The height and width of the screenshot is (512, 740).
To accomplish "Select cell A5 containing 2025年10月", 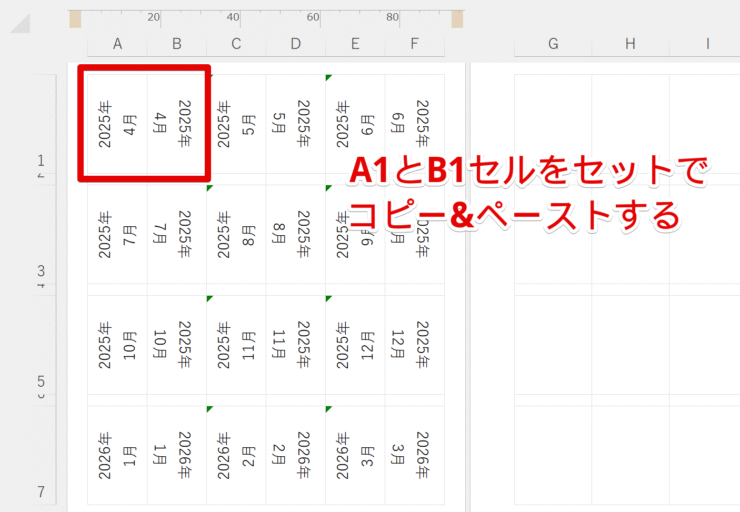I will [x=118, y=344].
